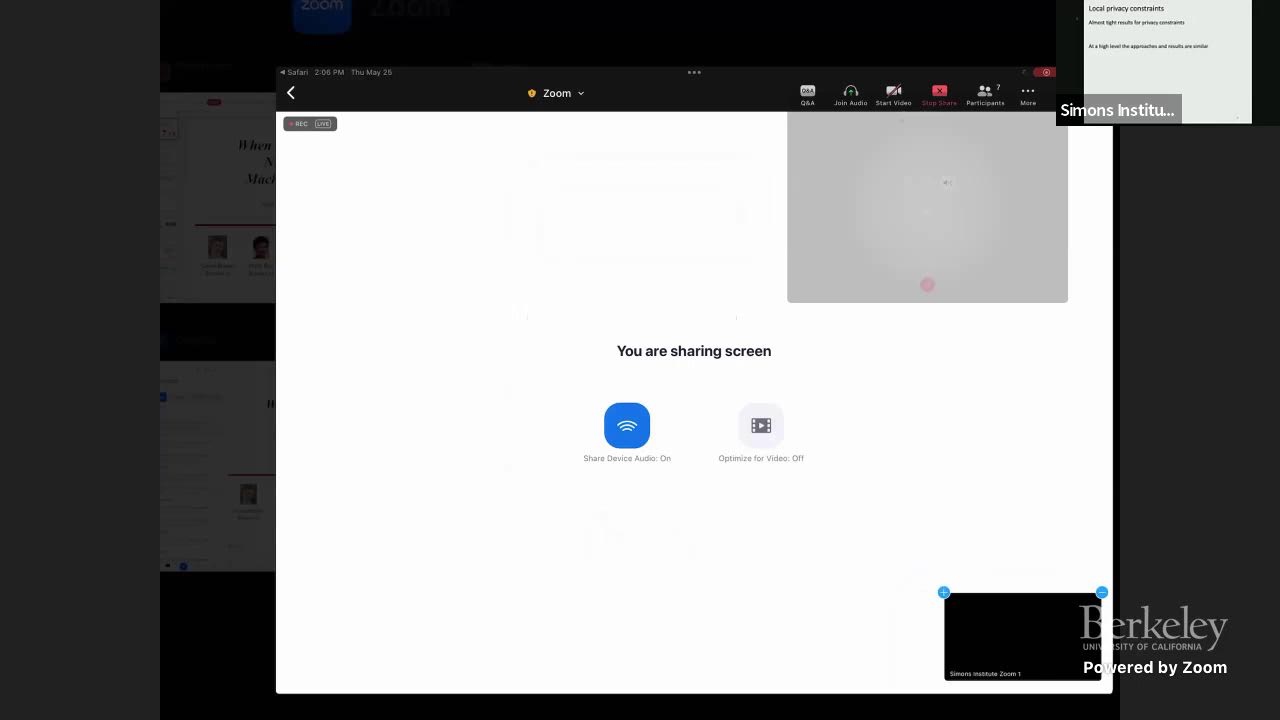The width and height of the screenshot is (1280, 720).
Task: Click the Simons Institu... name label
Action: [x=1118, y=110]
